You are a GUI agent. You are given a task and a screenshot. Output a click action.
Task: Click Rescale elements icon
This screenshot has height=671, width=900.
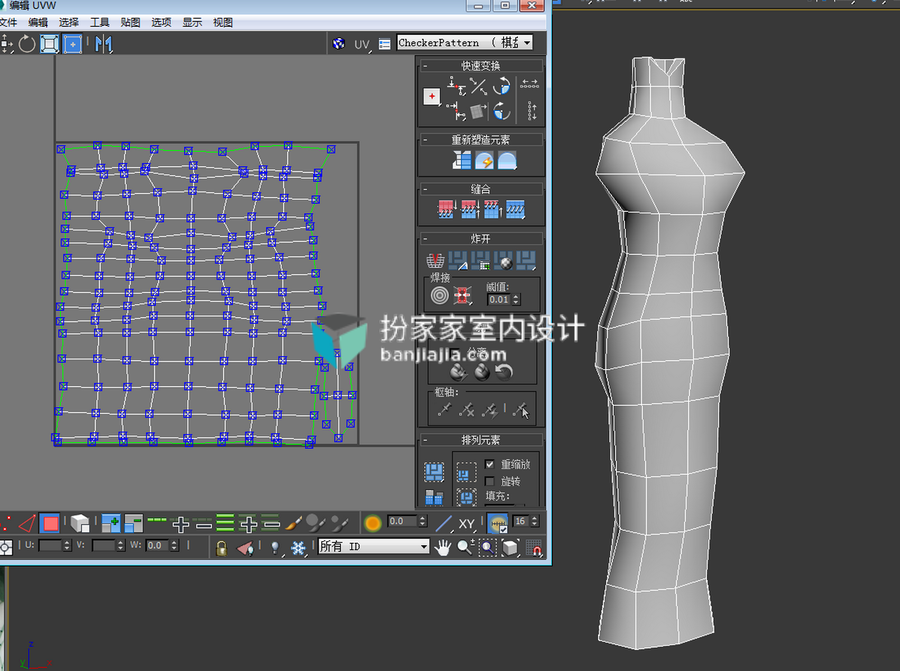coord(434,497)
